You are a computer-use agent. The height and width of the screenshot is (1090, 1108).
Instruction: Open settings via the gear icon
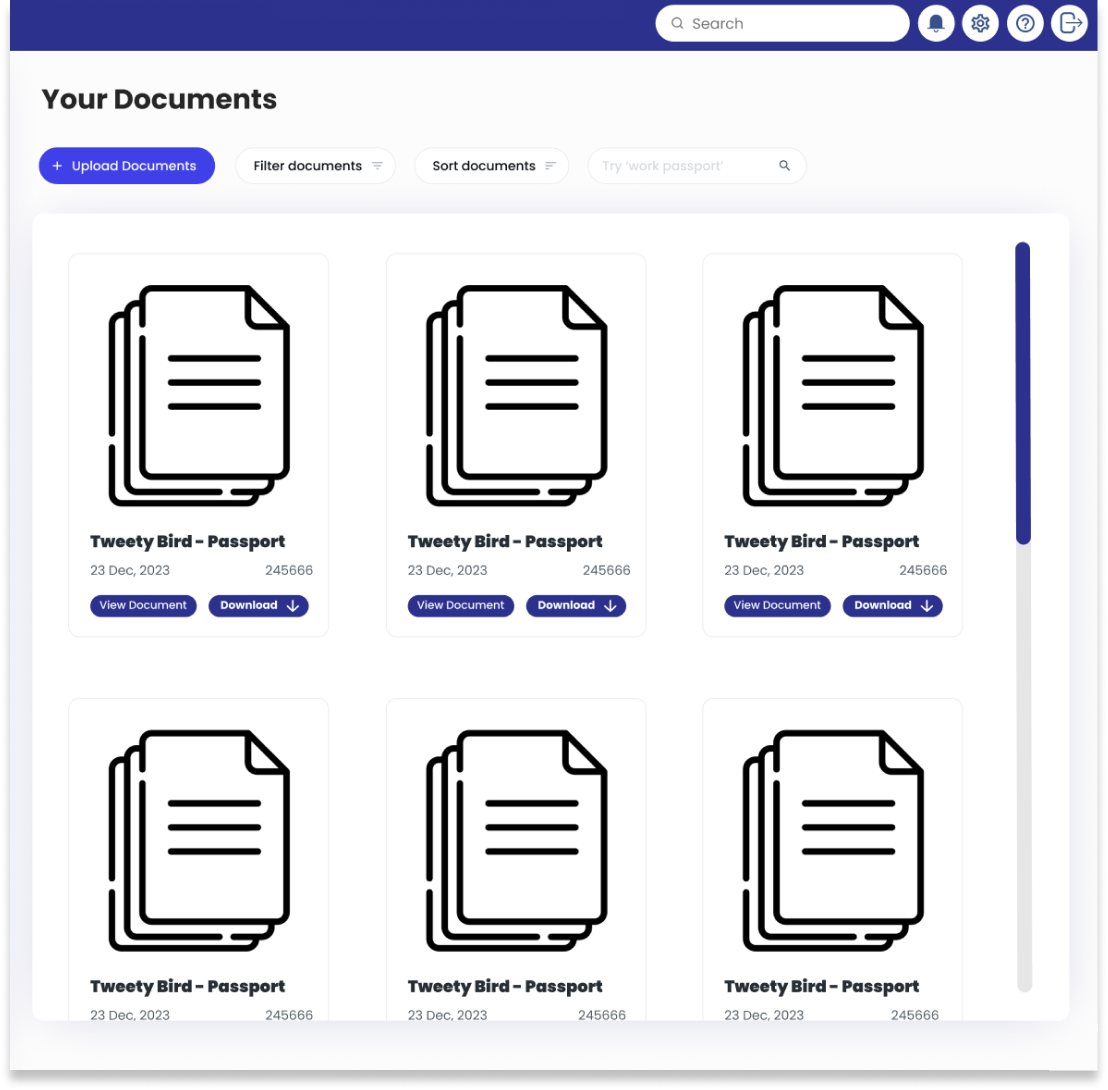click(x=980, y=24)
